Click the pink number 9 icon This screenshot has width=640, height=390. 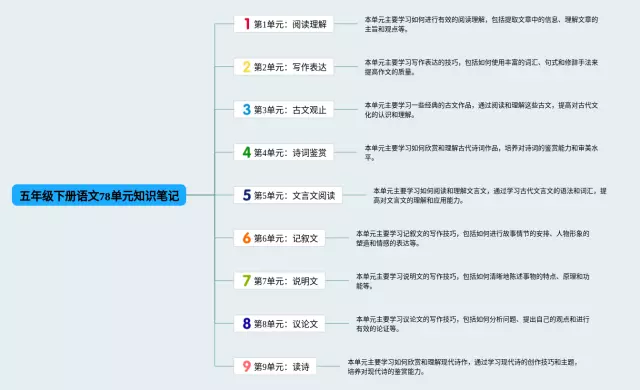[x=247, y=366]
